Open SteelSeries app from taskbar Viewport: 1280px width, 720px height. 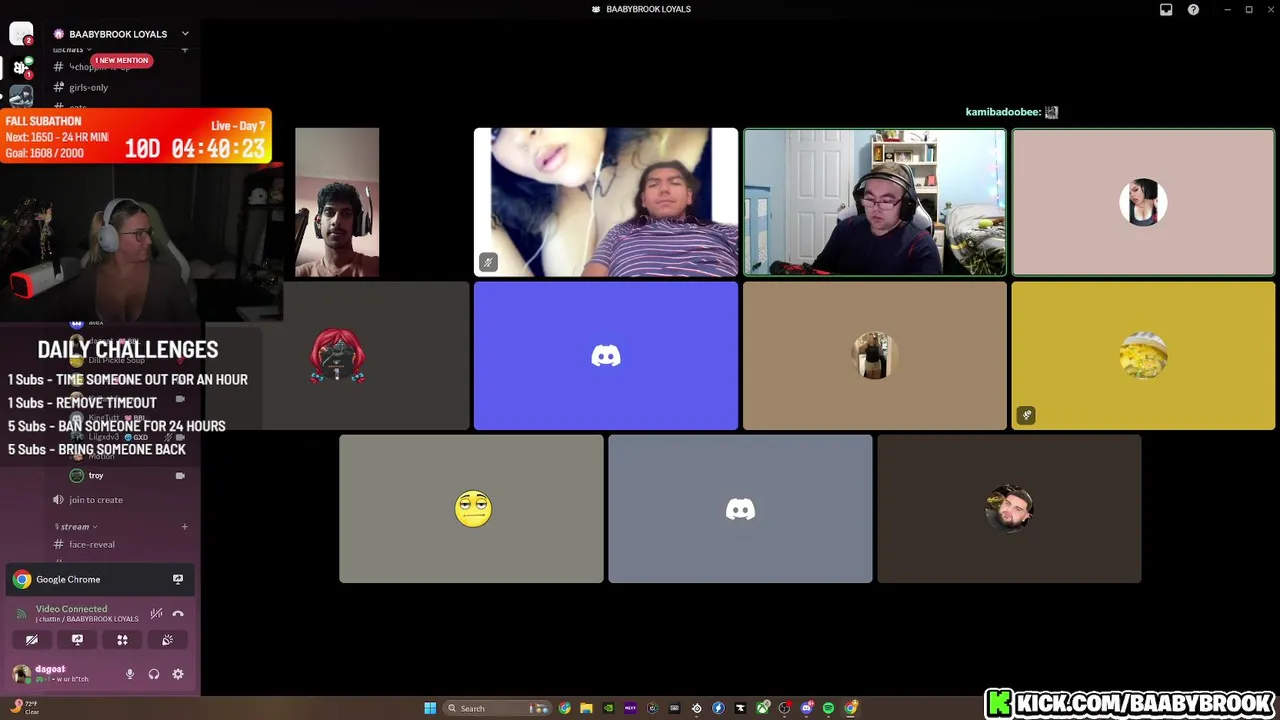point(696,708)
